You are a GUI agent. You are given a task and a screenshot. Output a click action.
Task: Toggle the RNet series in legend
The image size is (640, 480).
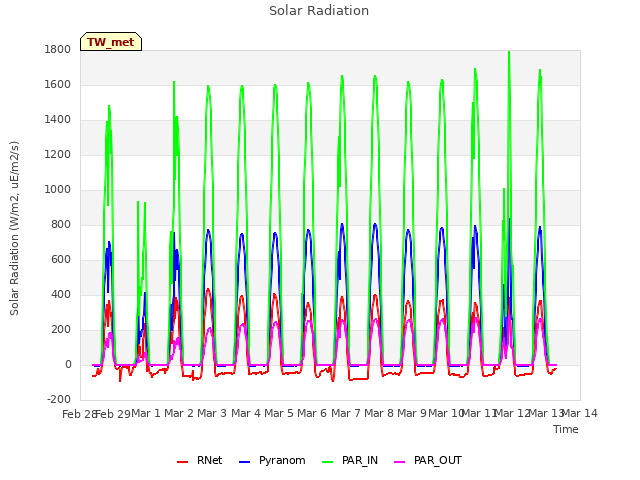200,460
